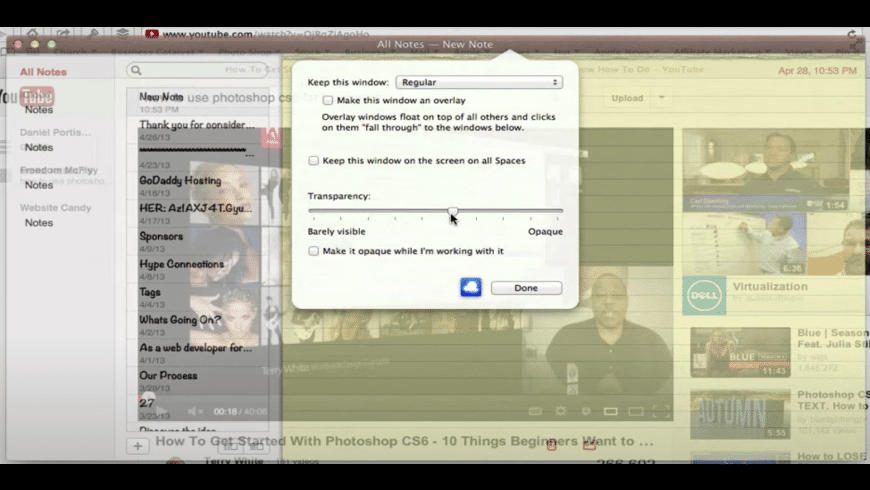Open the Keep this window dropdown
The image size is (870, 490).
(479, 82)
